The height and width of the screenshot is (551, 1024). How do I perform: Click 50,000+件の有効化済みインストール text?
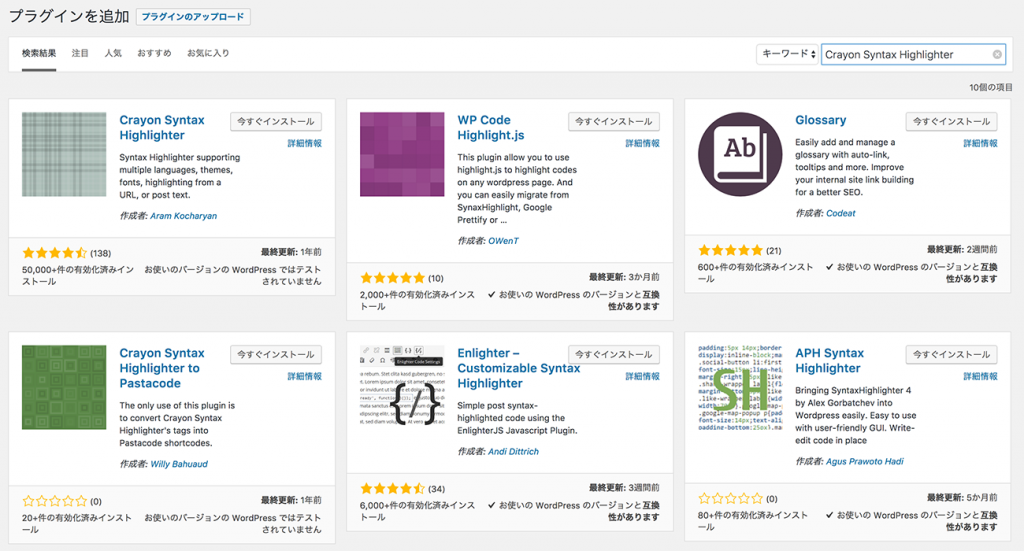click(78, 276)
